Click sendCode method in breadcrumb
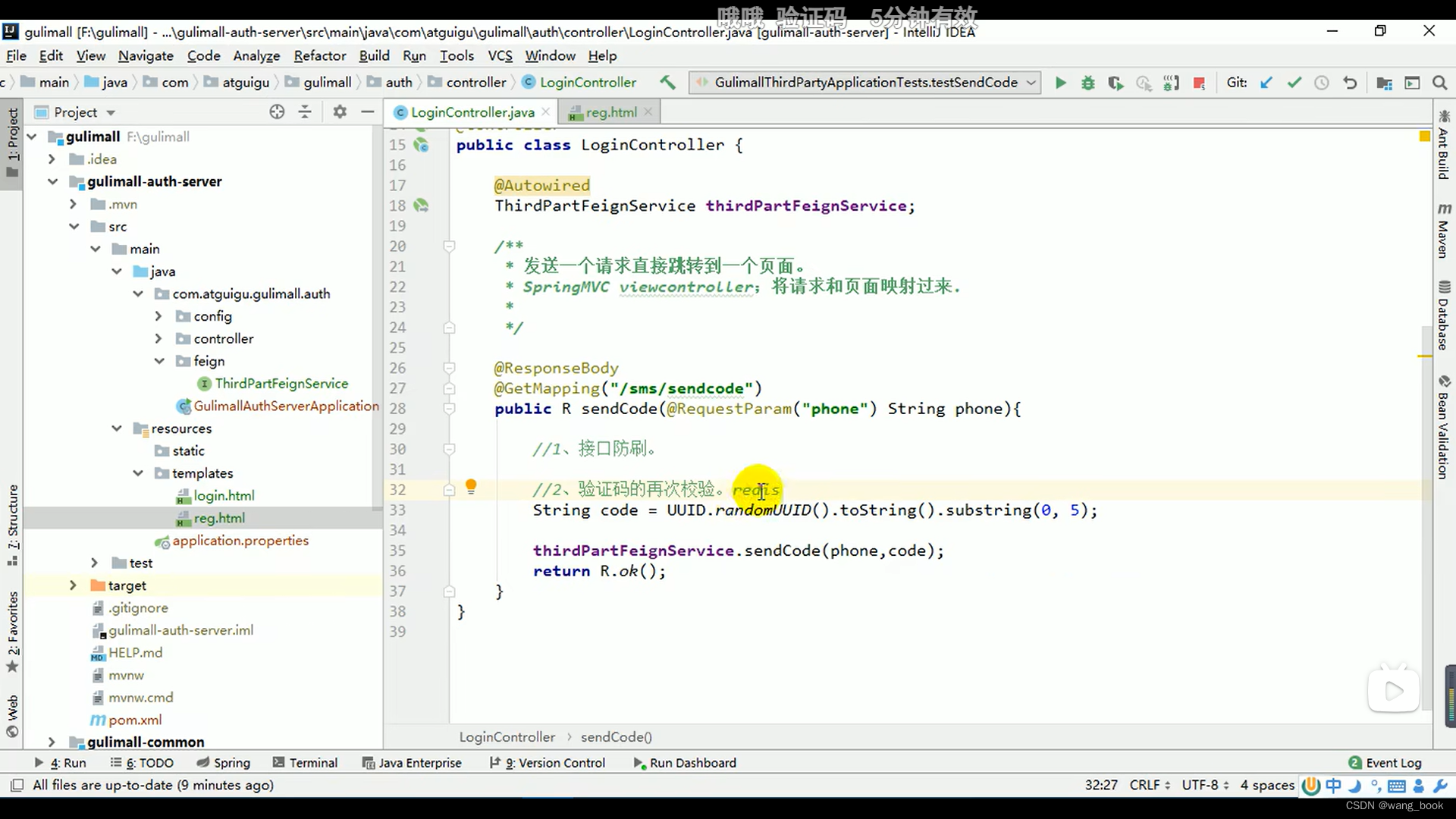Viewport: 1456px width, 819px height. coord(616,737)
